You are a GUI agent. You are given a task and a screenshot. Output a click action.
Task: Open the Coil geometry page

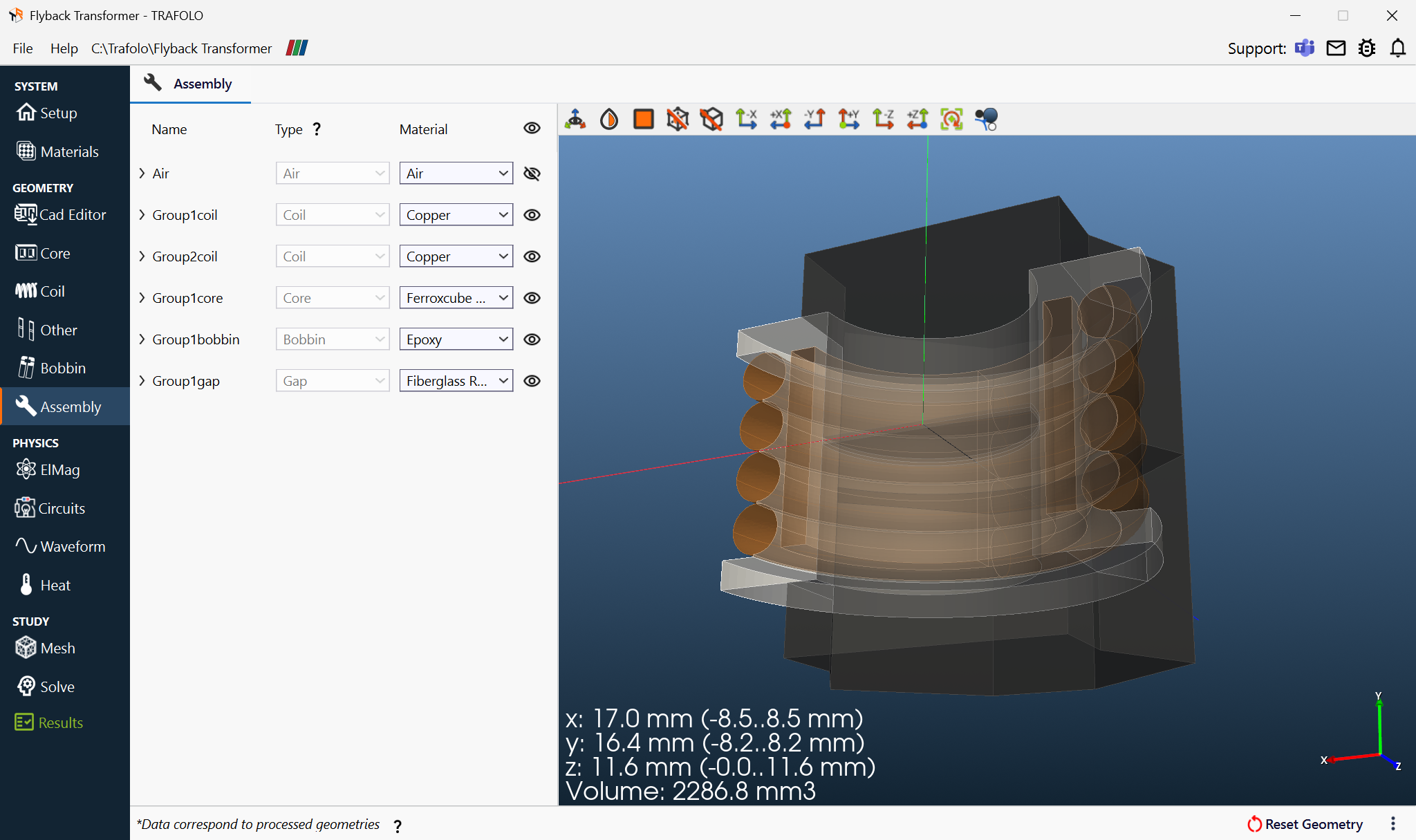(x=65, y=291)
